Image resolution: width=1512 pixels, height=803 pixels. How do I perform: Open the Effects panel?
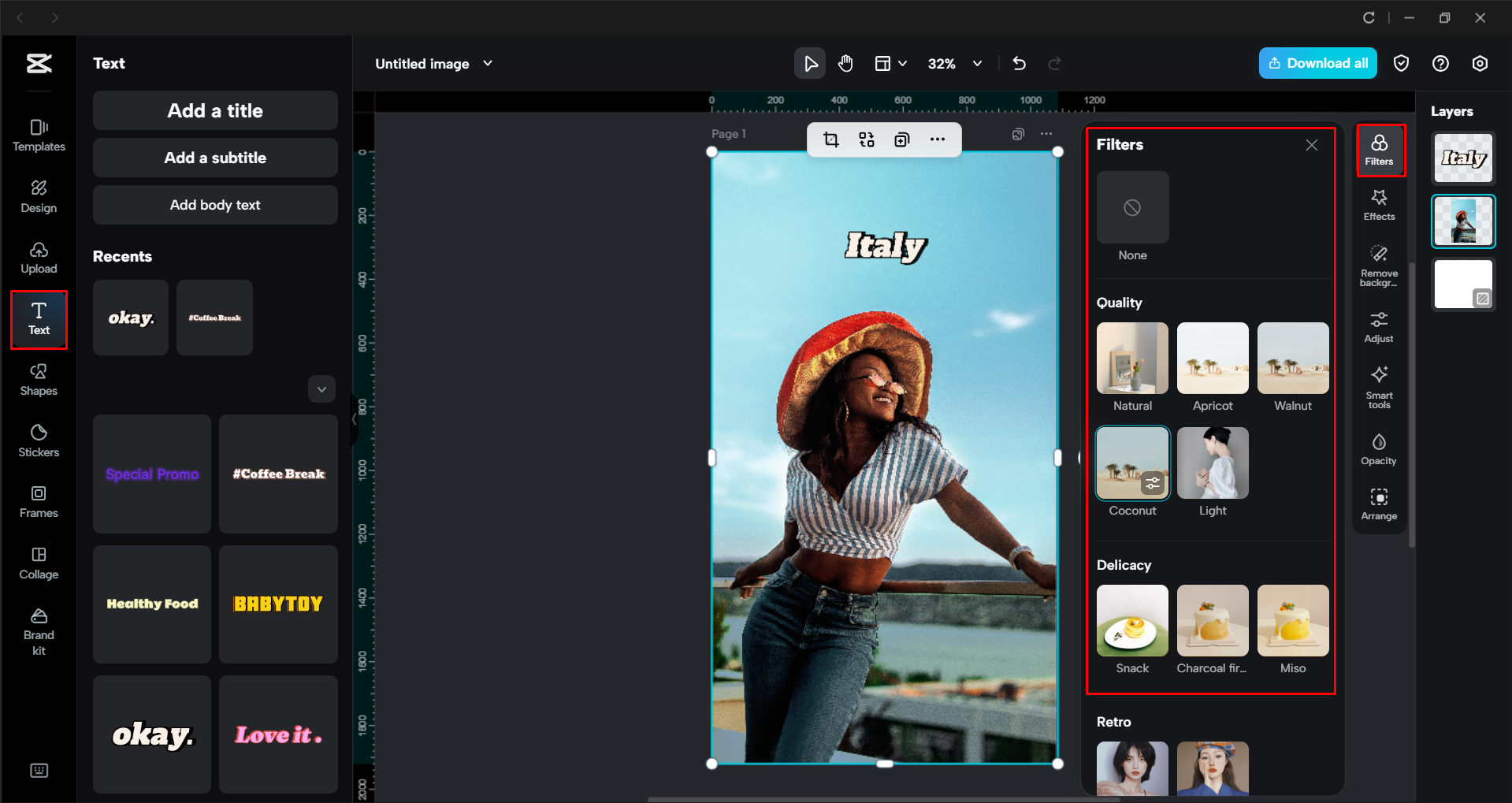(x=1378, y=205)
